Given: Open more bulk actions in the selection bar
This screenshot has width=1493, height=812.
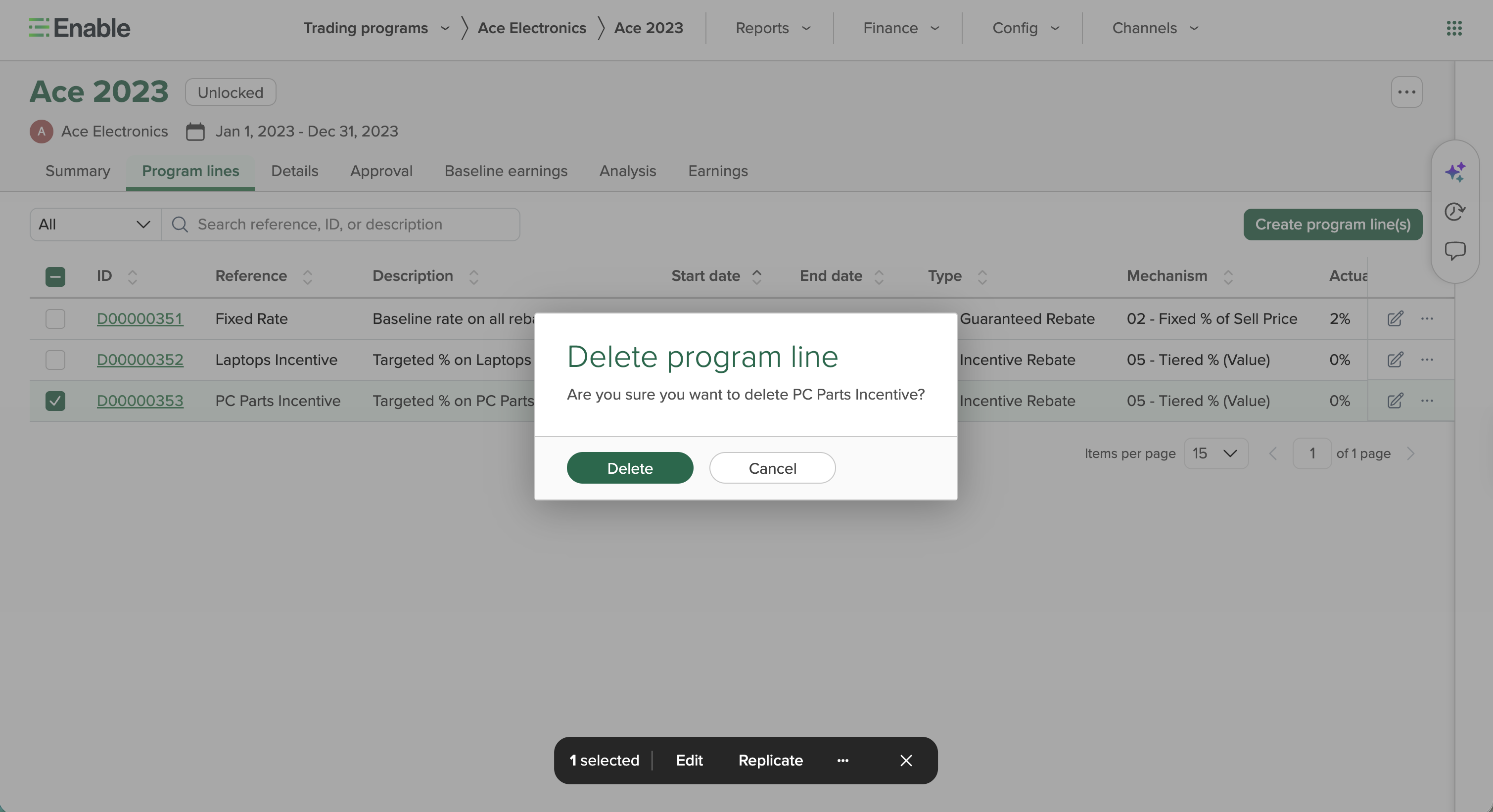Looking at the screenshot, I should [842, 761].
